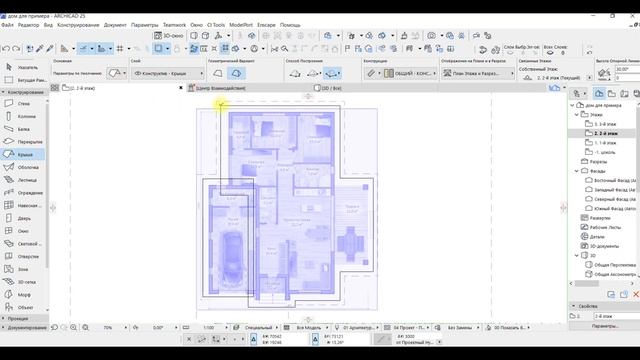Expand the 'Документирование' toolbox section
640x360 pixels.
24,328
